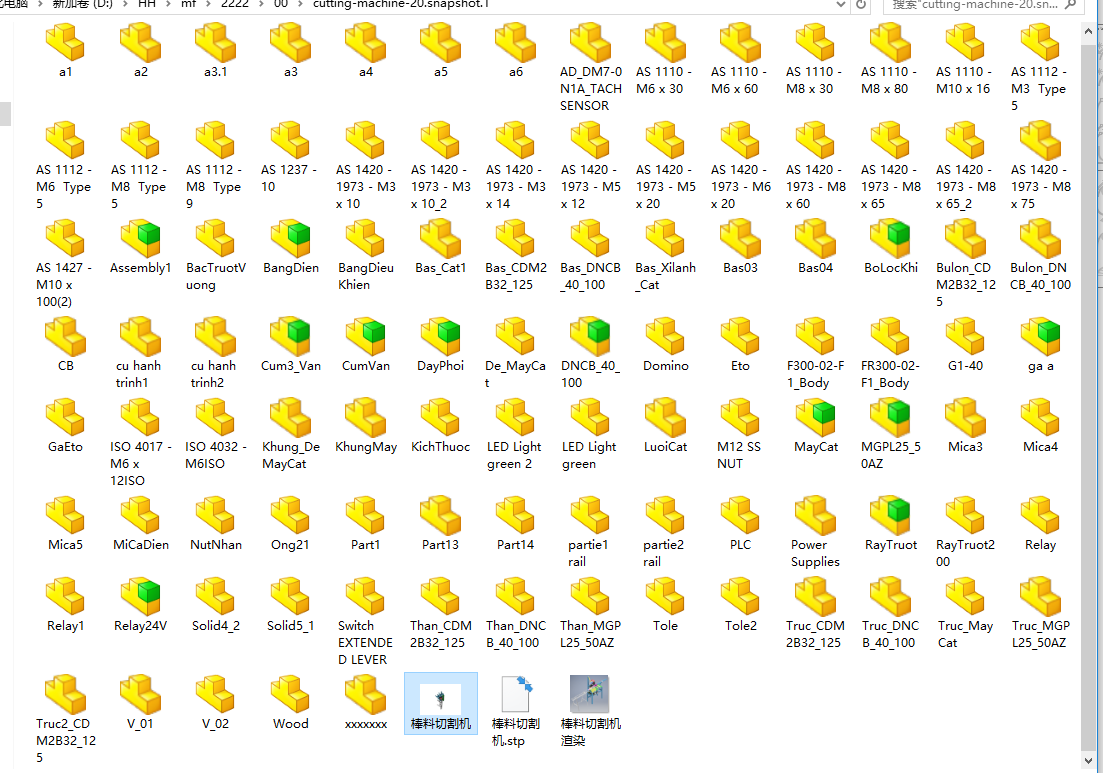Select the xxxxxxx part icon

(x=365, y=694)
